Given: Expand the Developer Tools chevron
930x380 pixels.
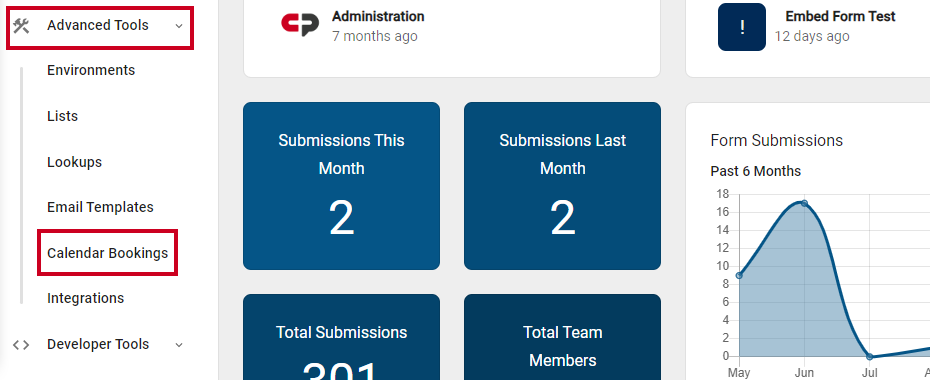Looking at the screenshot, I should click(179, 345).
